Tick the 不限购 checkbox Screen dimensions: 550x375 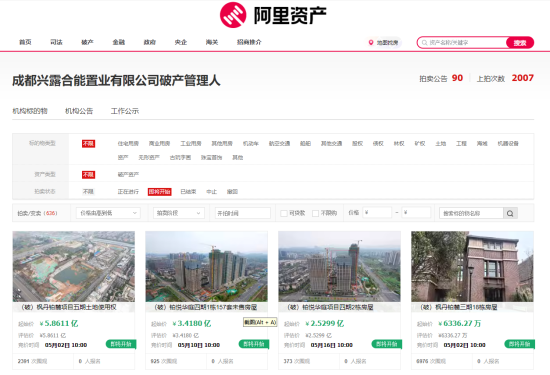click(x=315, y=213)
